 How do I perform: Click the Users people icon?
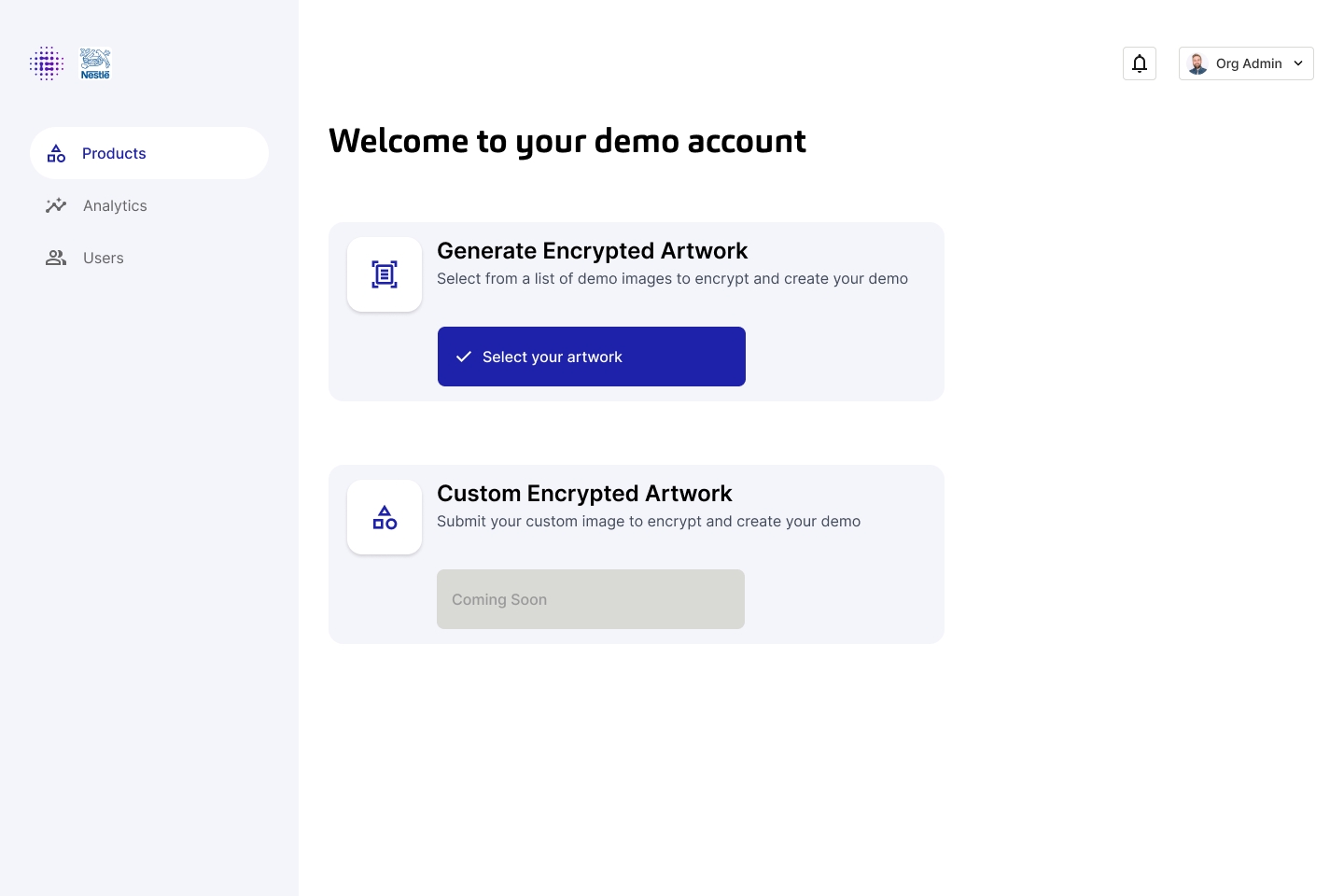56,258
